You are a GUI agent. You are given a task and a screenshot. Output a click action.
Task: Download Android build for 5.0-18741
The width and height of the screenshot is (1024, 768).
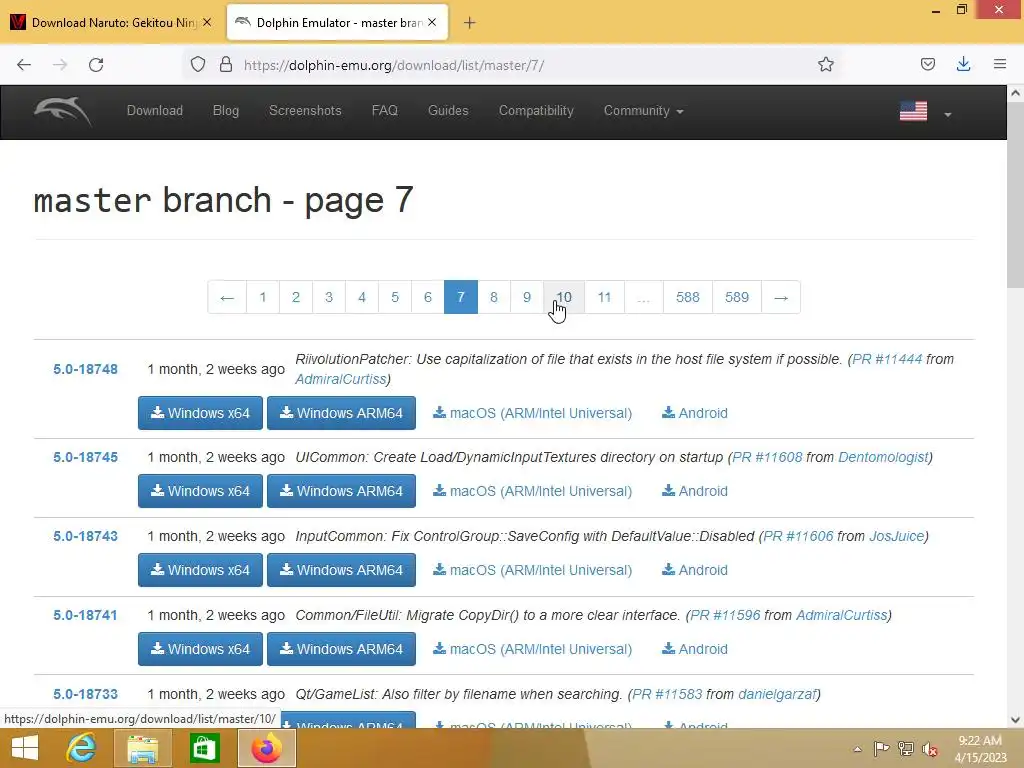click(695, 649)
